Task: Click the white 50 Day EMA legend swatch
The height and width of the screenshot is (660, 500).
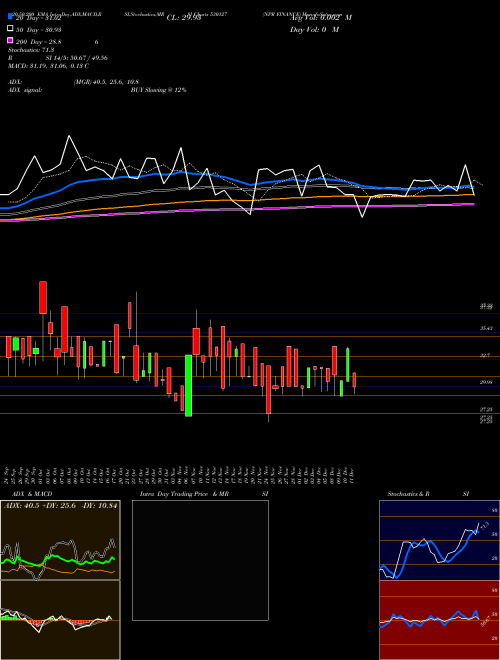Action: coord(11,29)
